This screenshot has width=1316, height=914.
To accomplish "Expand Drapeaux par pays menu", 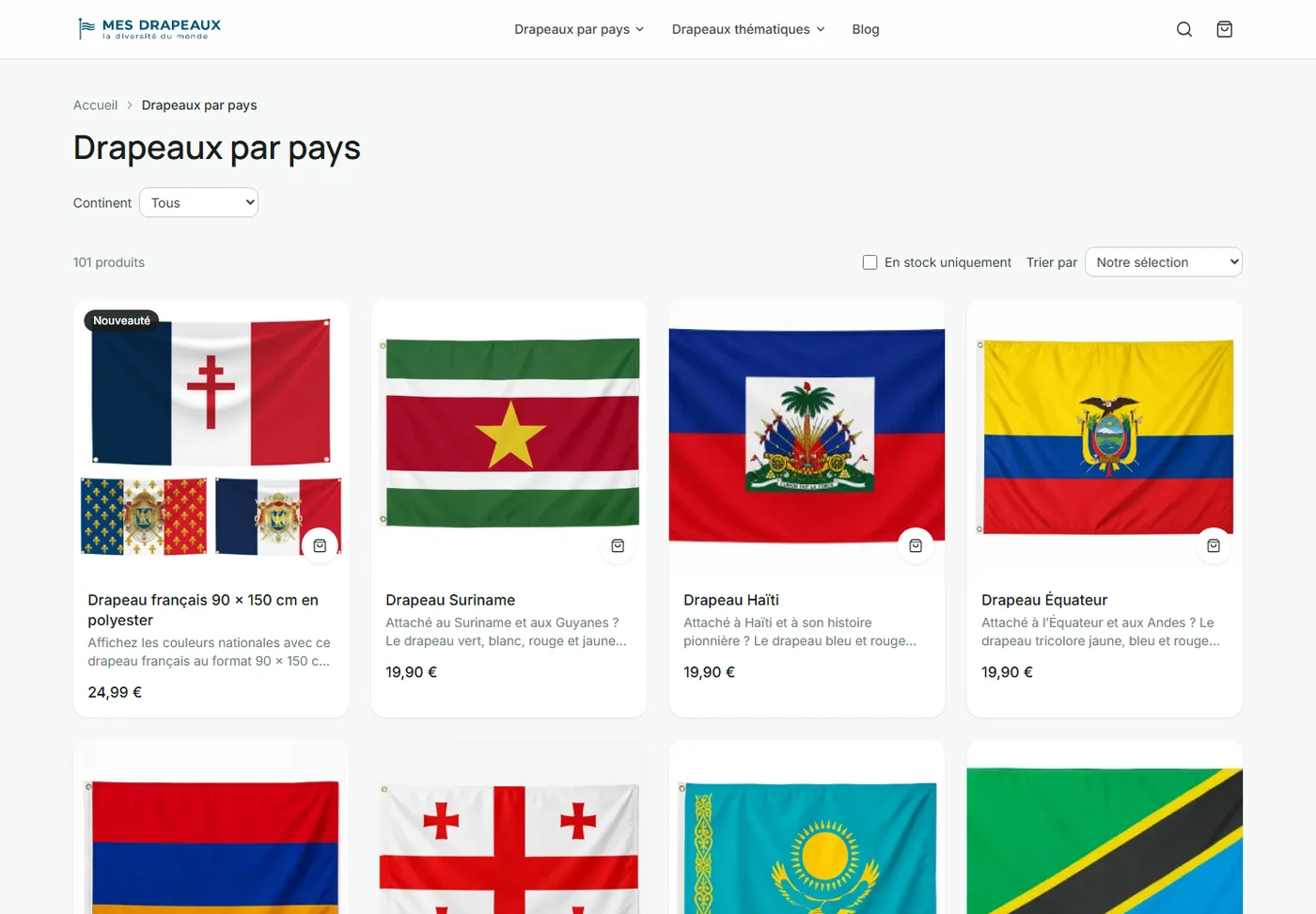I will pos(579,29).
